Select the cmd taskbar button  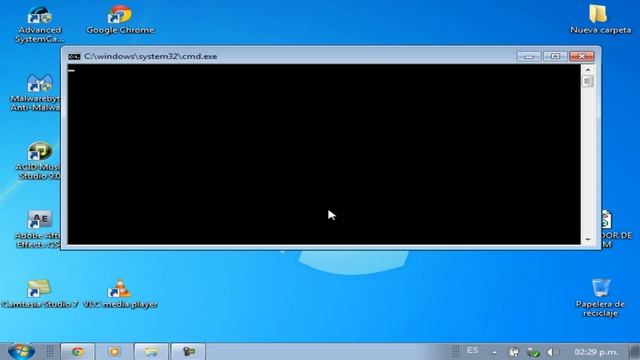tap(188, 351)
